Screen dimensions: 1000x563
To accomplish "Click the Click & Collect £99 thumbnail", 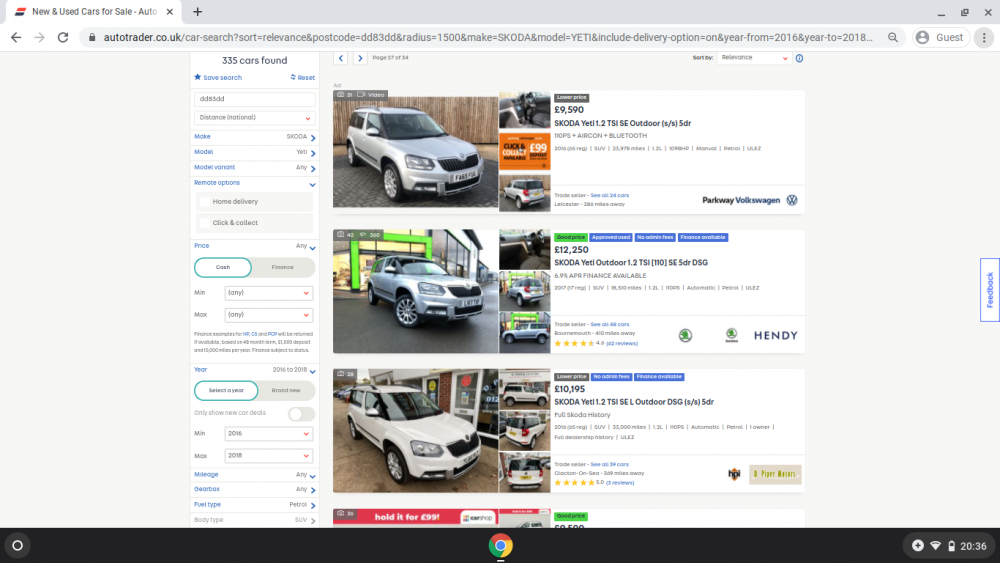I will point(524,152).
